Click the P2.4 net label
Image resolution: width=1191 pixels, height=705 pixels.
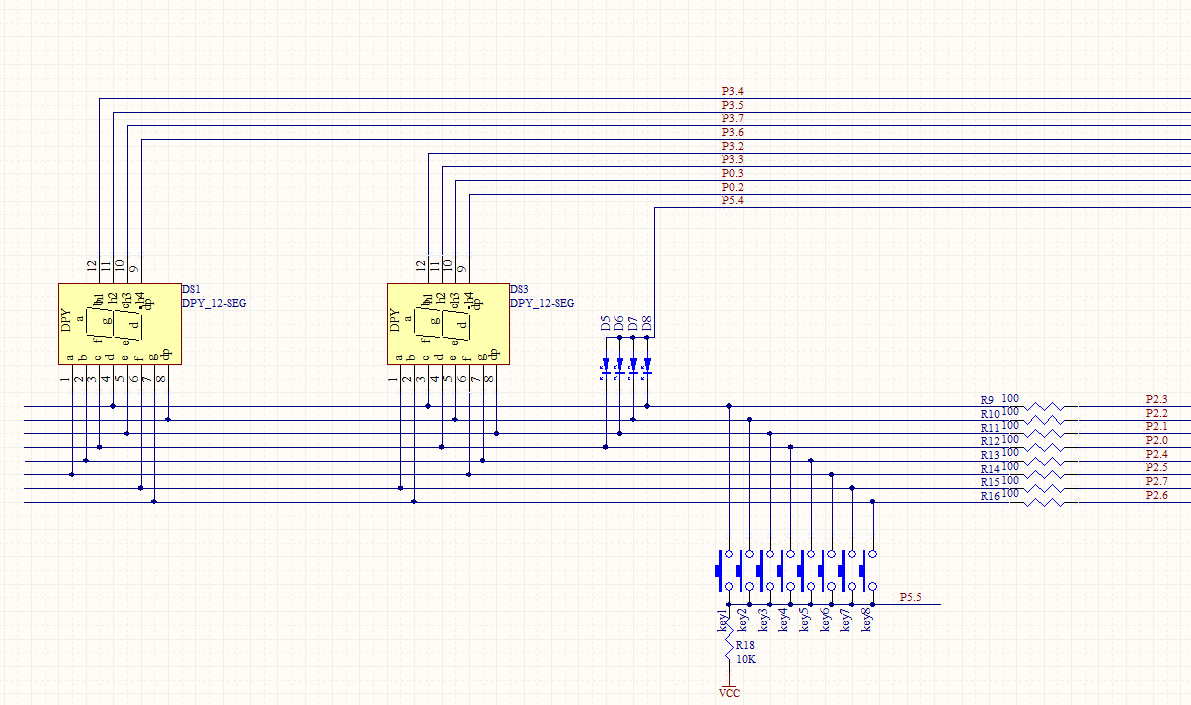(x=1157, y=454)
